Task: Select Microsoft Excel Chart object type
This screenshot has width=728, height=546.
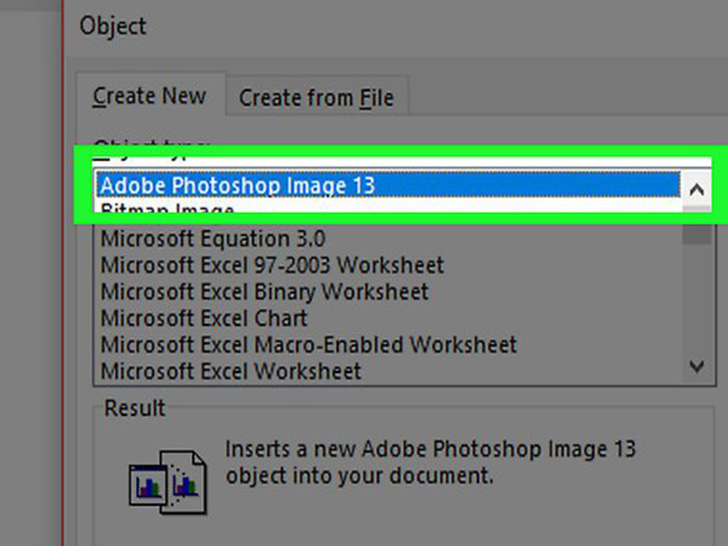Action: click(204, 319)
